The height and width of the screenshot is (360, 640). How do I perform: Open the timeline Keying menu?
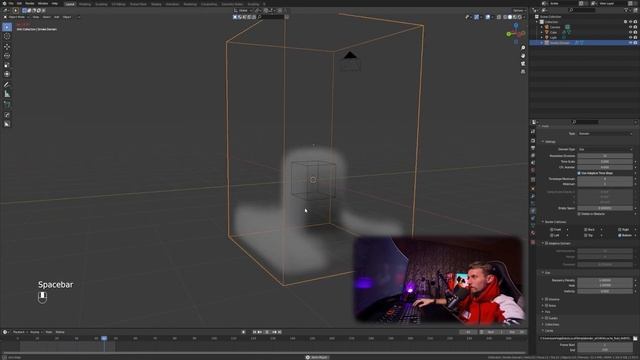(36, 332)
